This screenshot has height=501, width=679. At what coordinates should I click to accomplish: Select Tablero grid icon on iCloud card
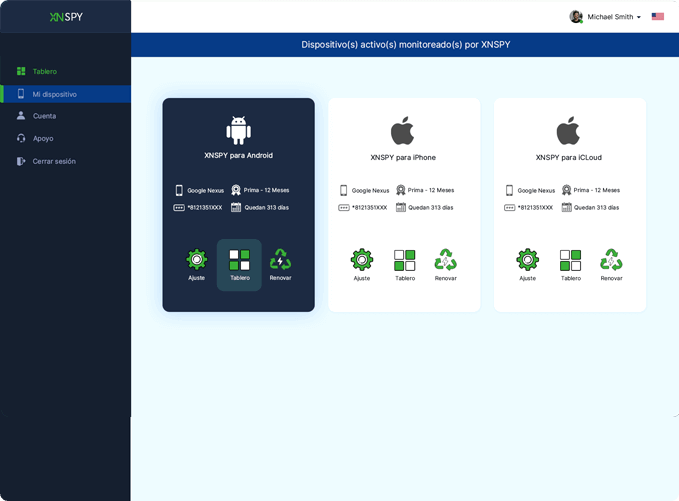pos(570,260)
